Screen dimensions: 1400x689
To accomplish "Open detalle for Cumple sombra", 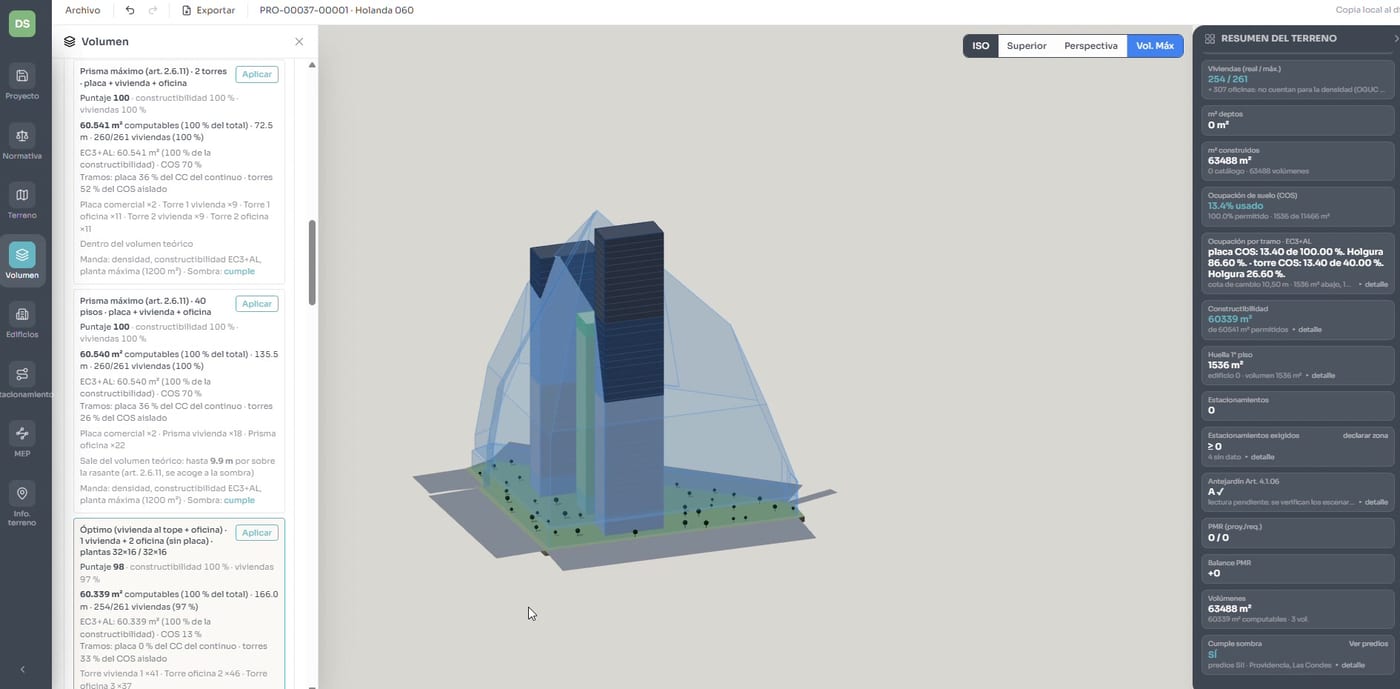I will (1353, 665).
